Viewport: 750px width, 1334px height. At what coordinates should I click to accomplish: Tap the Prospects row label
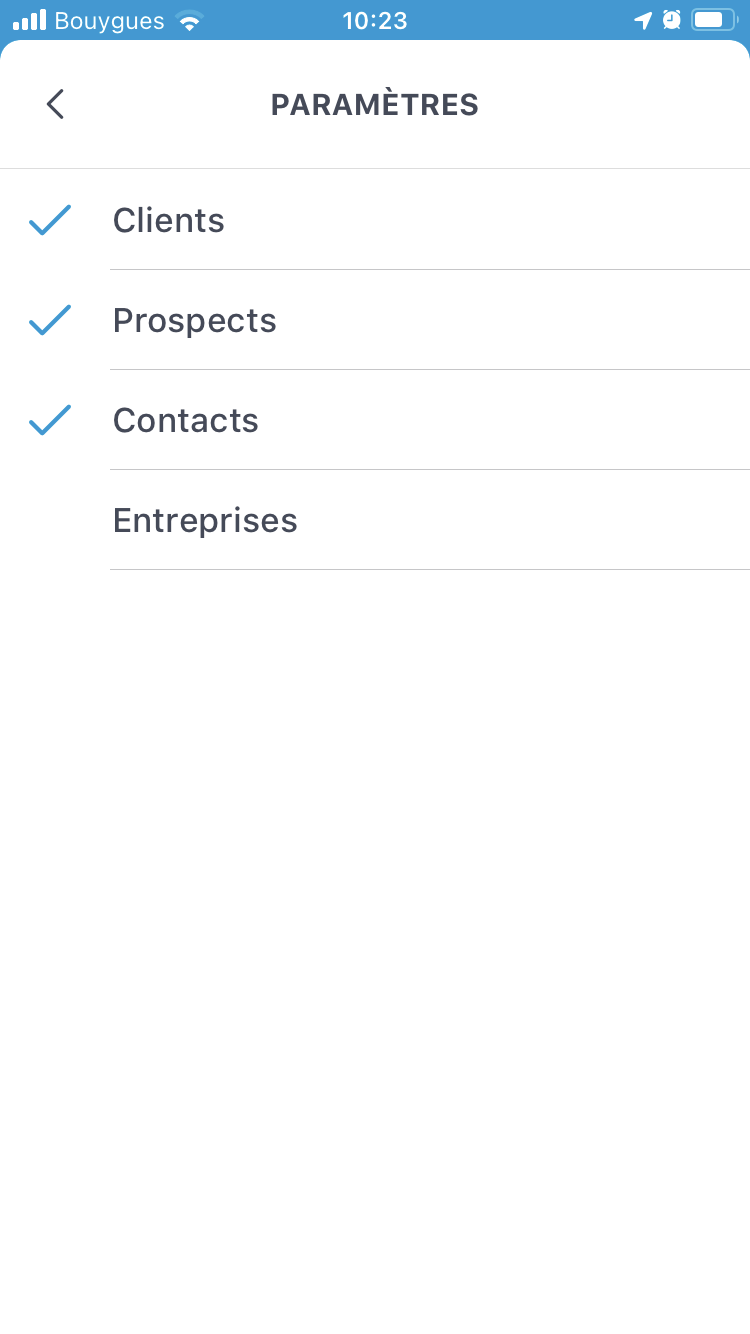click(194, 320)
